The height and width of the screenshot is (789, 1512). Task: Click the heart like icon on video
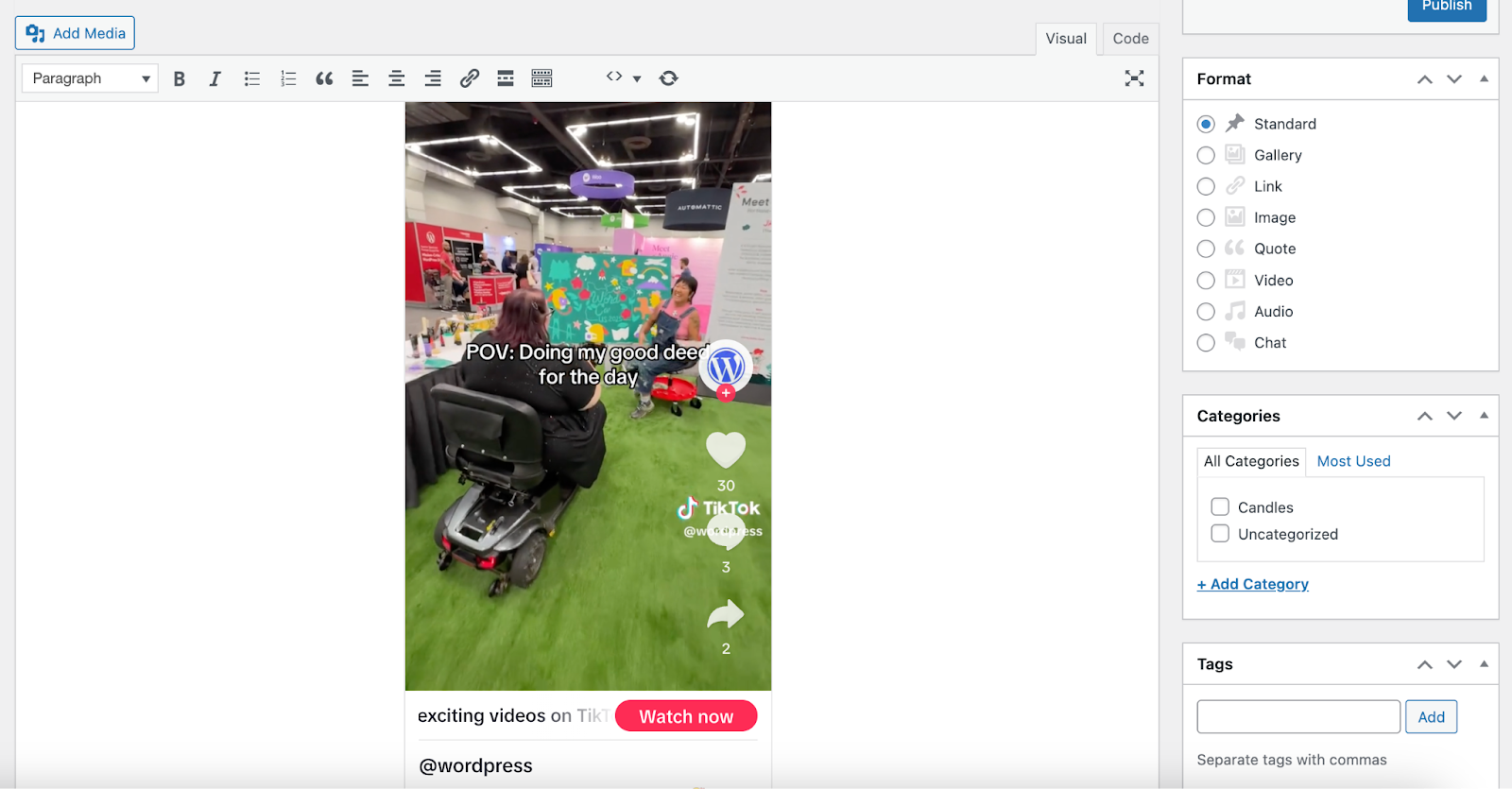tap(726, 450)
